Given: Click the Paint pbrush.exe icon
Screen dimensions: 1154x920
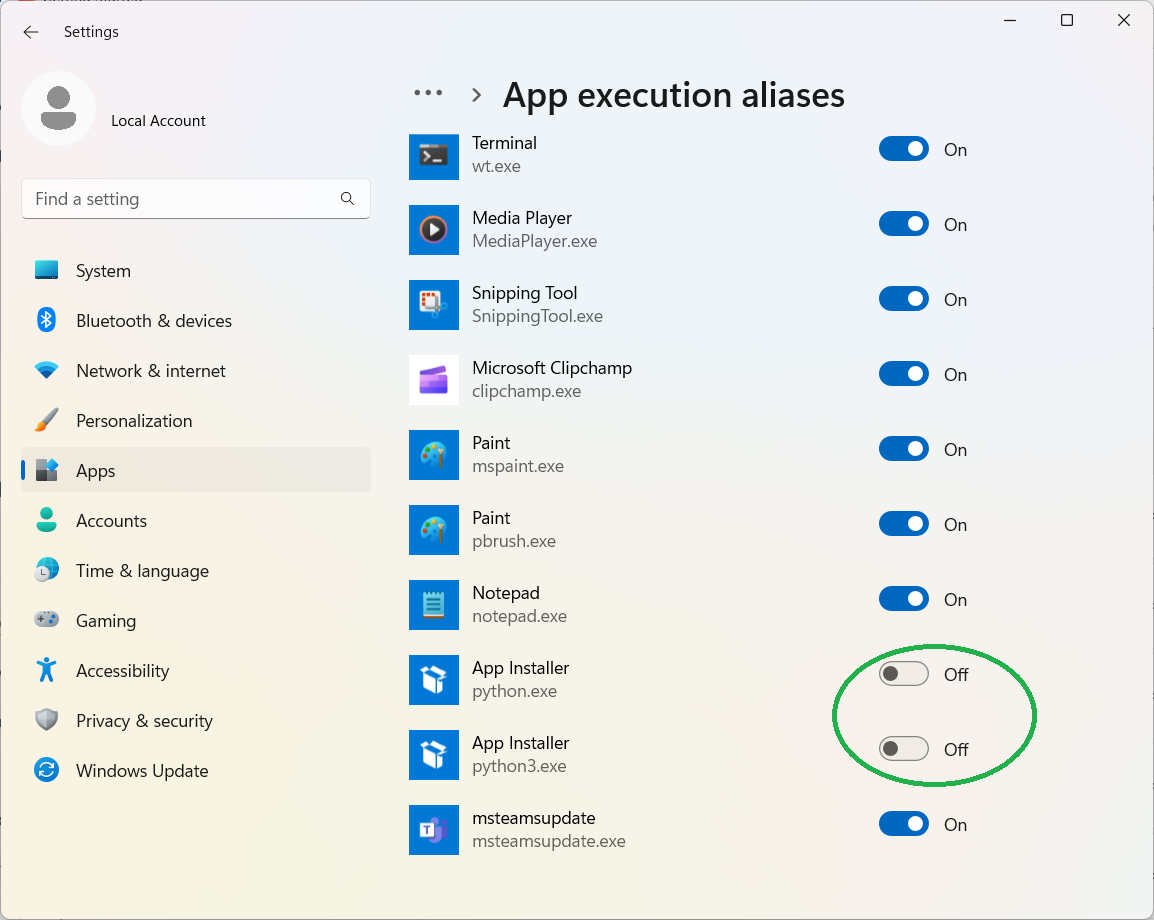Looking at the screenshot, I should click(x=434, y=530).
